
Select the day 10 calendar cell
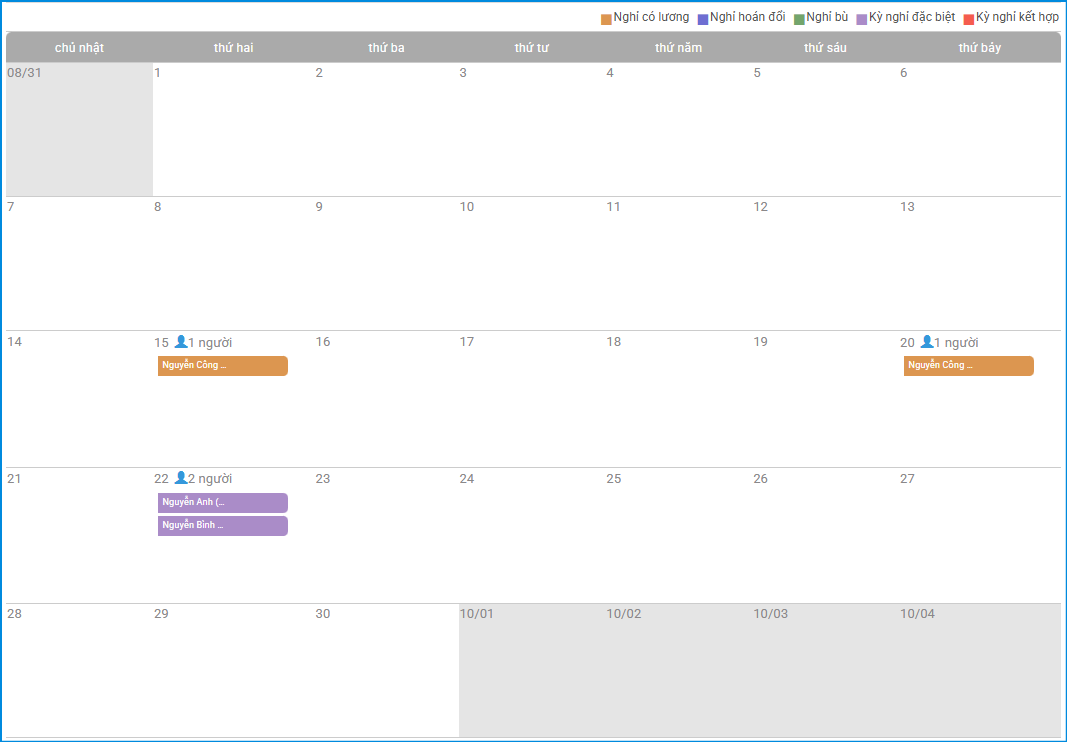tap(530, 265)
